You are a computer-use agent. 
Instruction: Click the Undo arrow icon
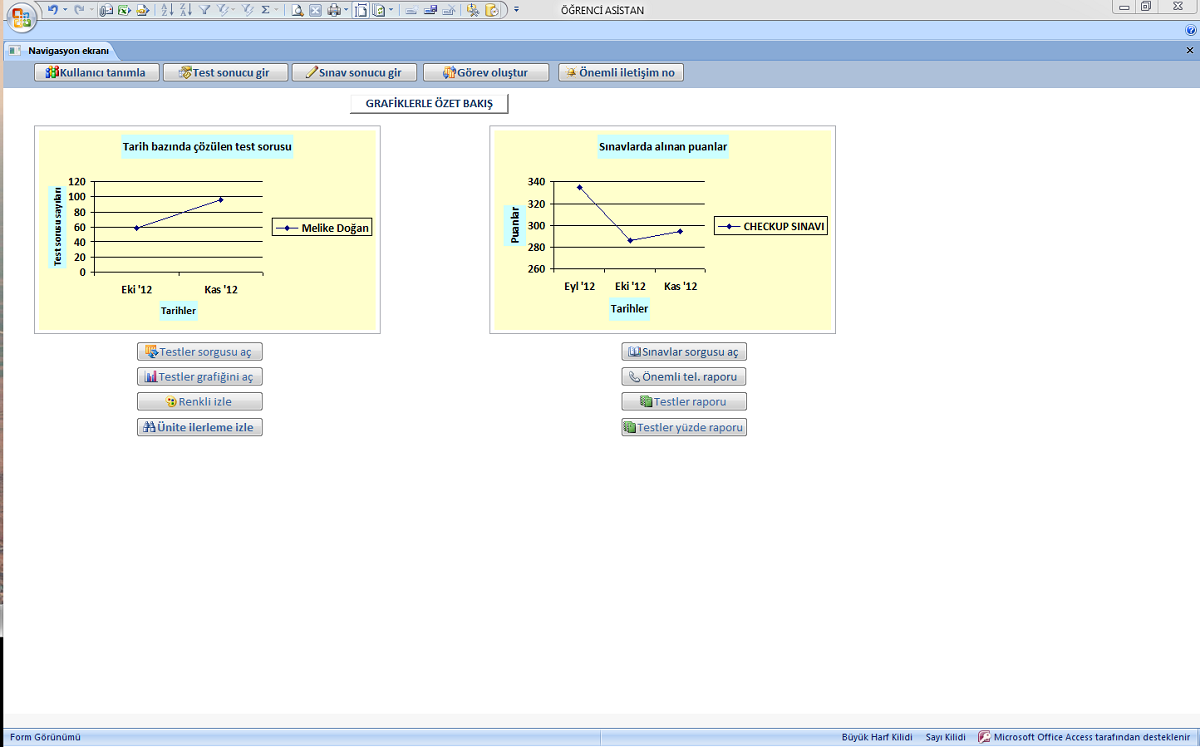(52, 10)
